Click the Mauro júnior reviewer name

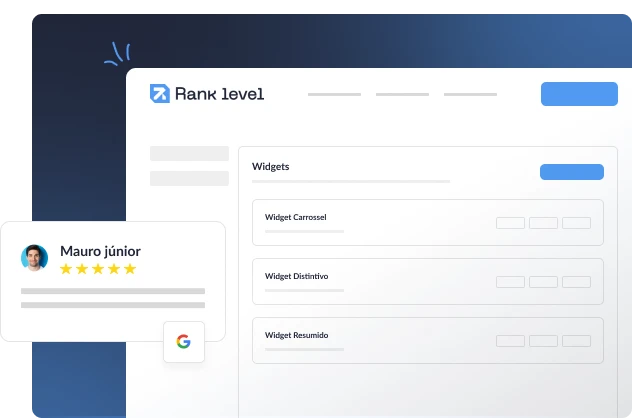click(100, 251)
